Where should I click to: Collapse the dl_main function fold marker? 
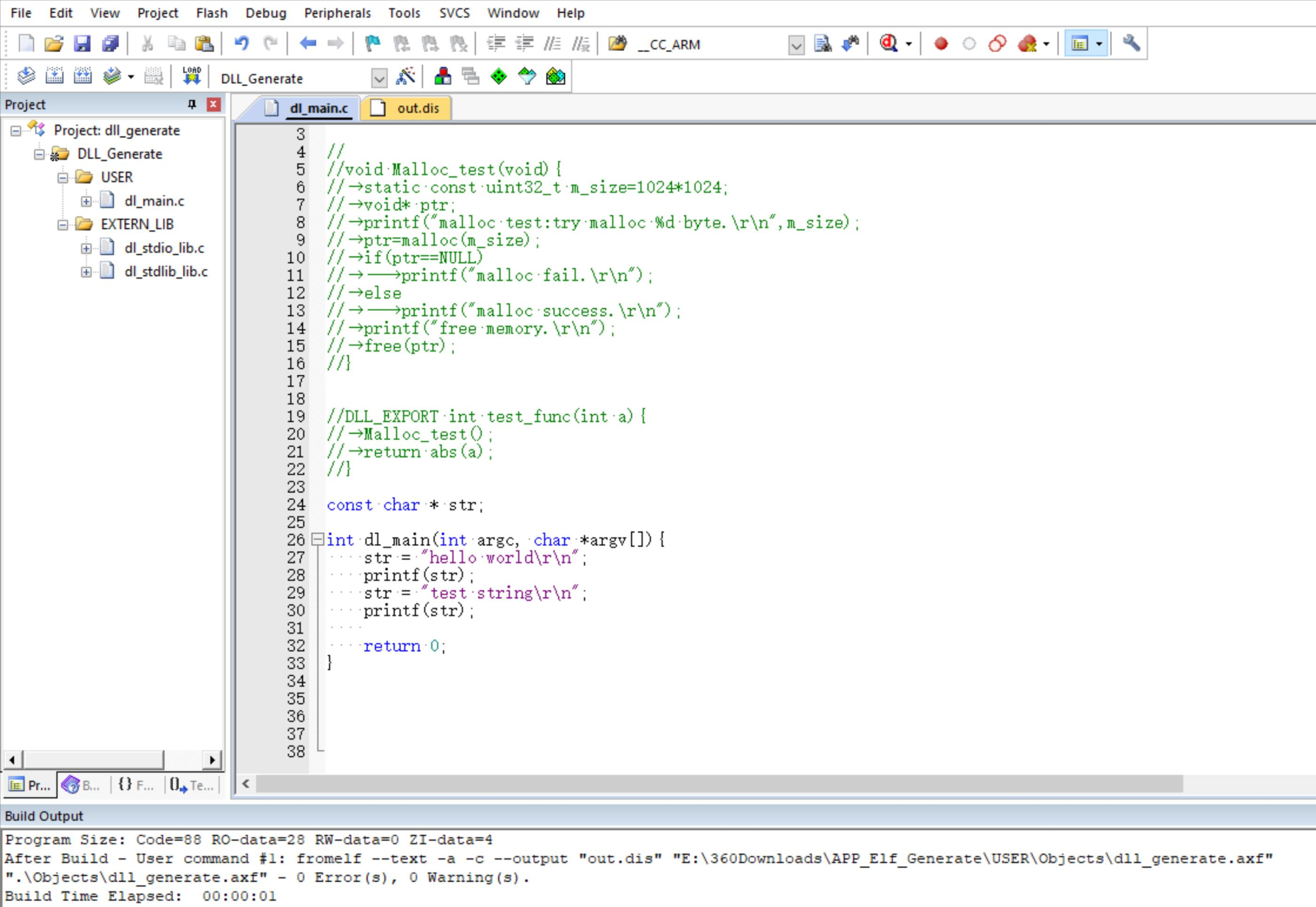(318, 539)
